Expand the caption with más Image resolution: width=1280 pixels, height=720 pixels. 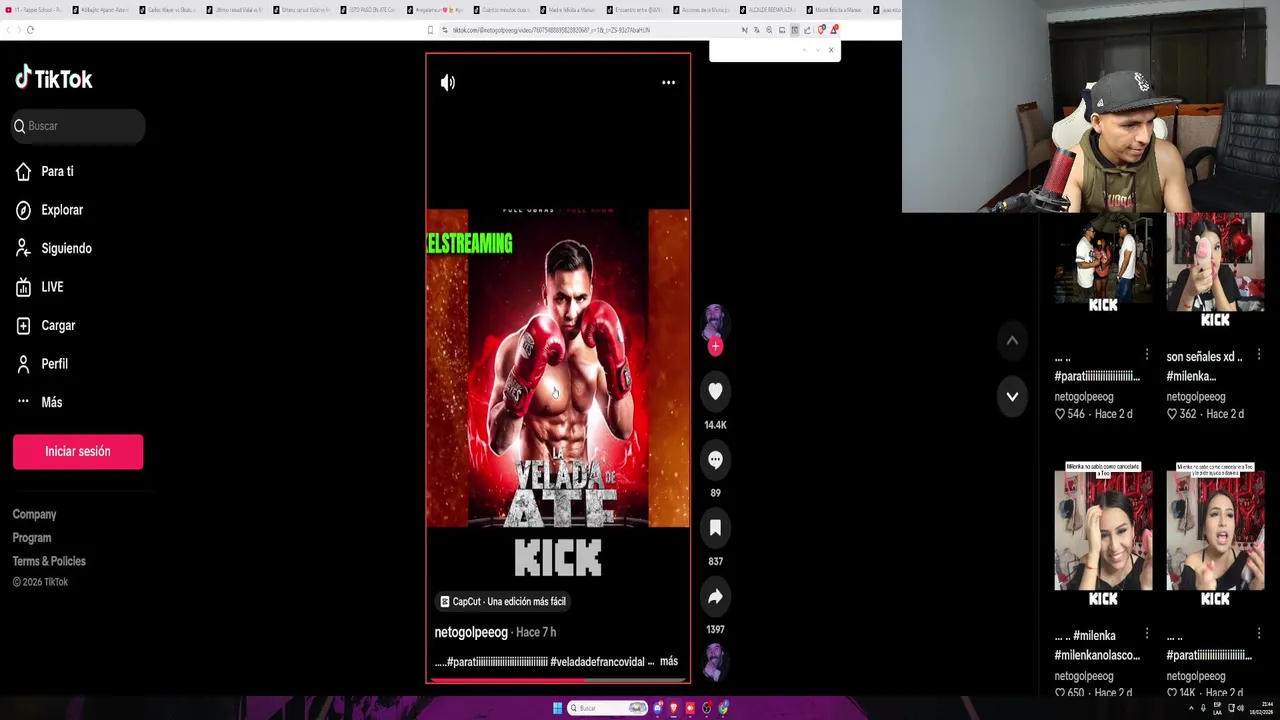click(x=669, y=661)
